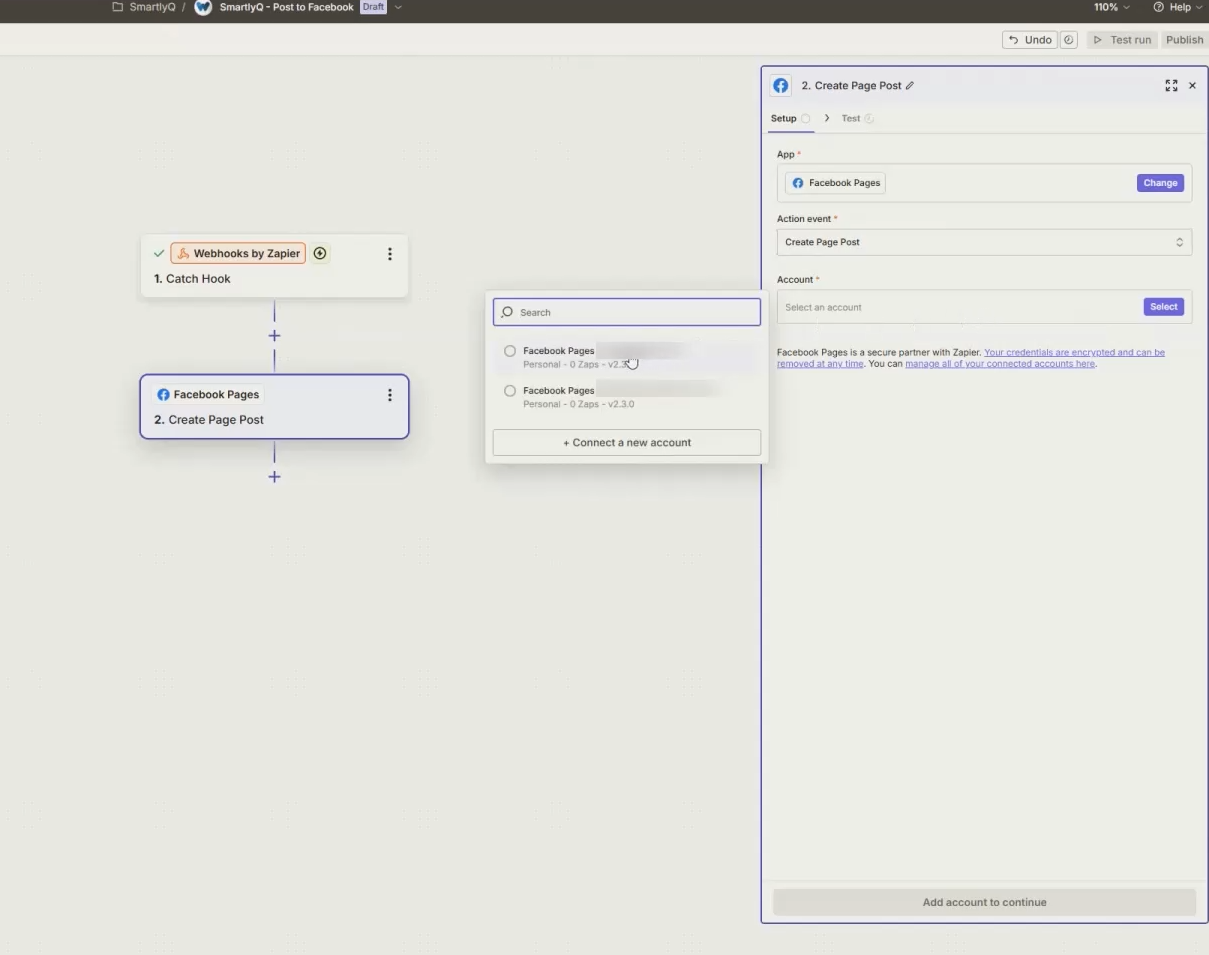The width and height of the screenshot is (1209, 955).
Task: Click the Webhooks by Zapier app chip
Action: pos(238,254)
